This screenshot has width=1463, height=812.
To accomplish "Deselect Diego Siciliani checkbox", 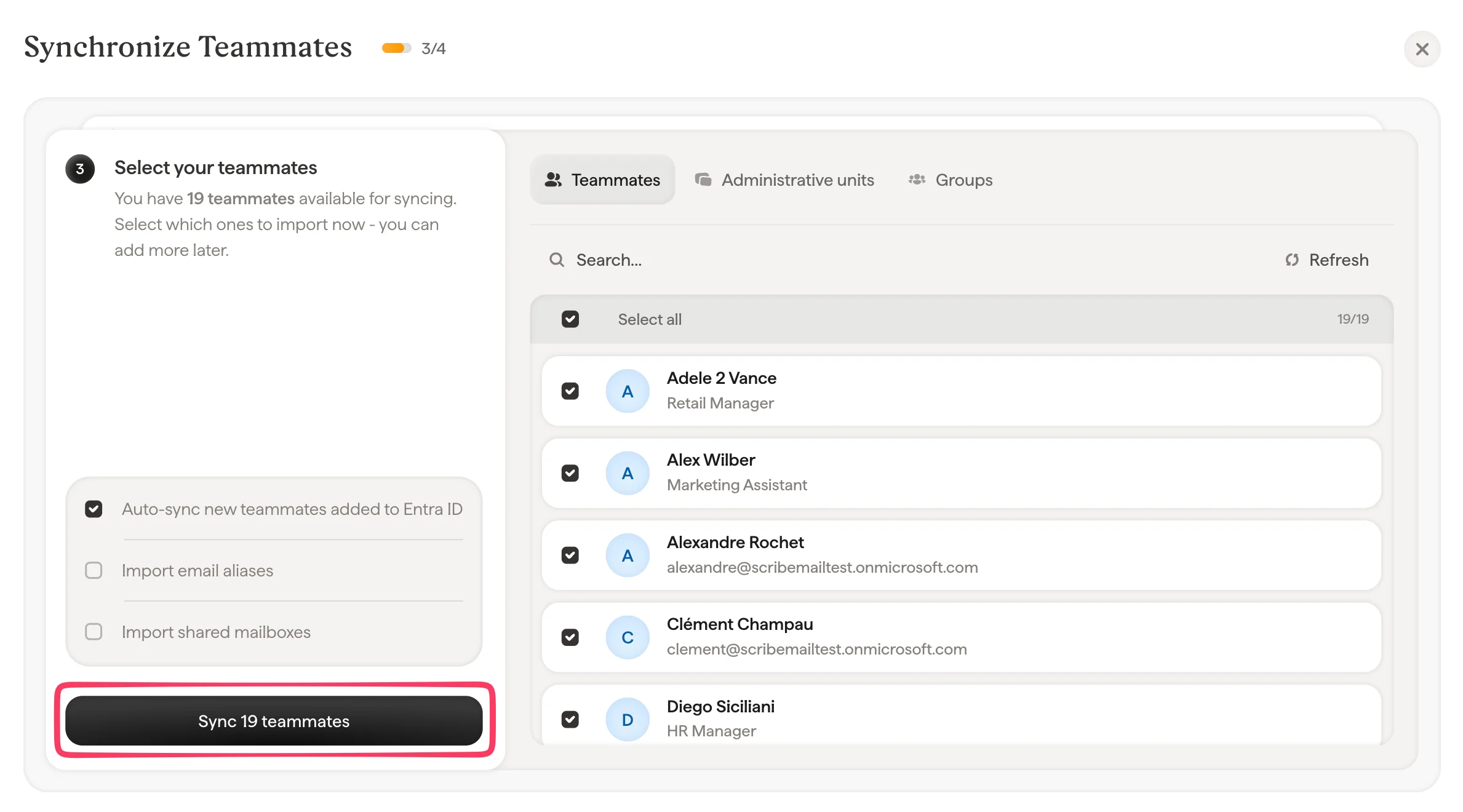I will click(x=570, y=720).
